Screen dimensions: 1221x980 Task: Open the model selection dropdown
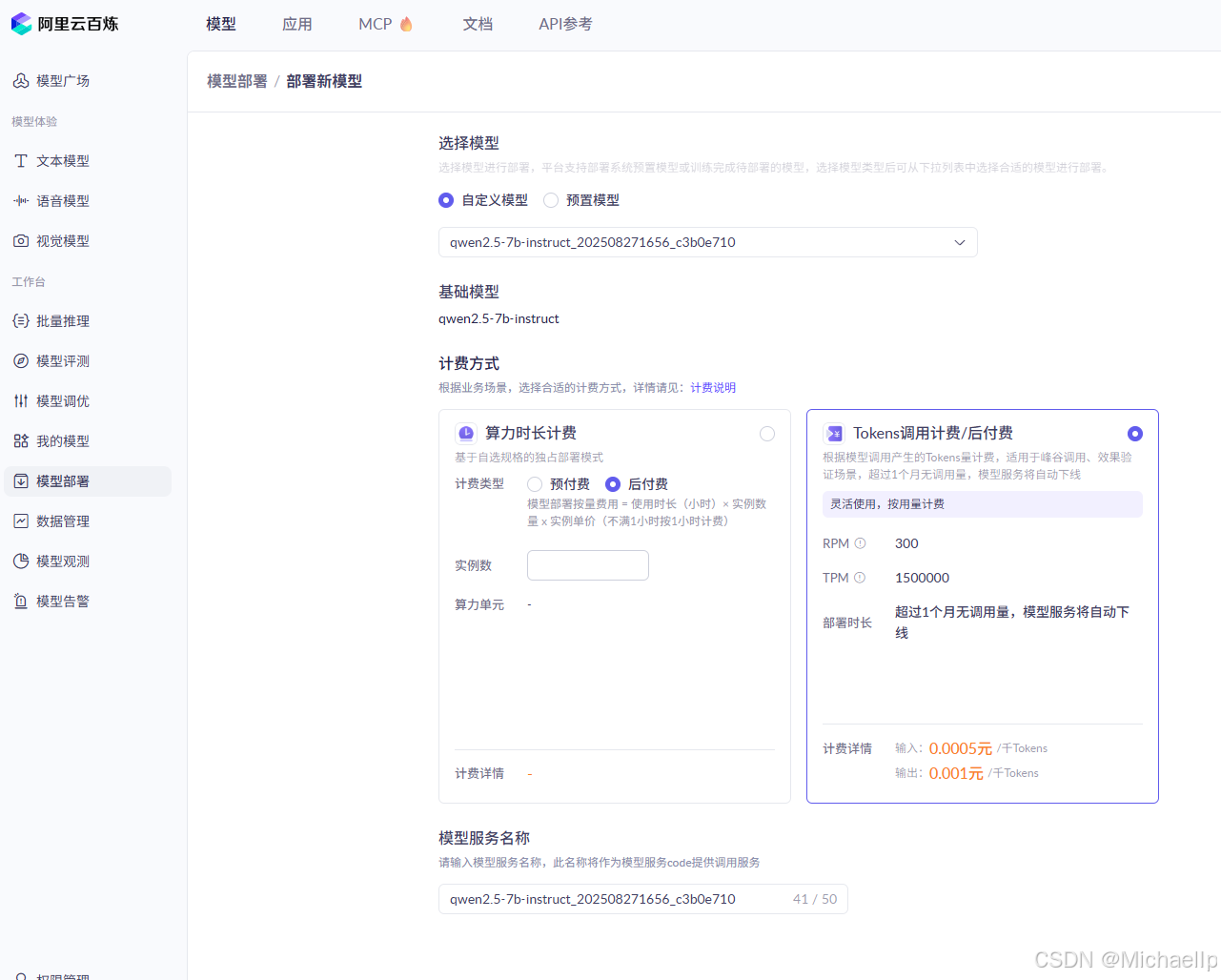click(708, 242)
